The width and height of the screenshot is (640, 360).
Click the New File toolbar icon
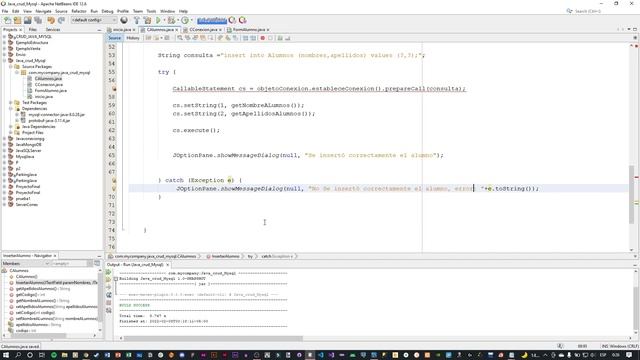(7, 20)
